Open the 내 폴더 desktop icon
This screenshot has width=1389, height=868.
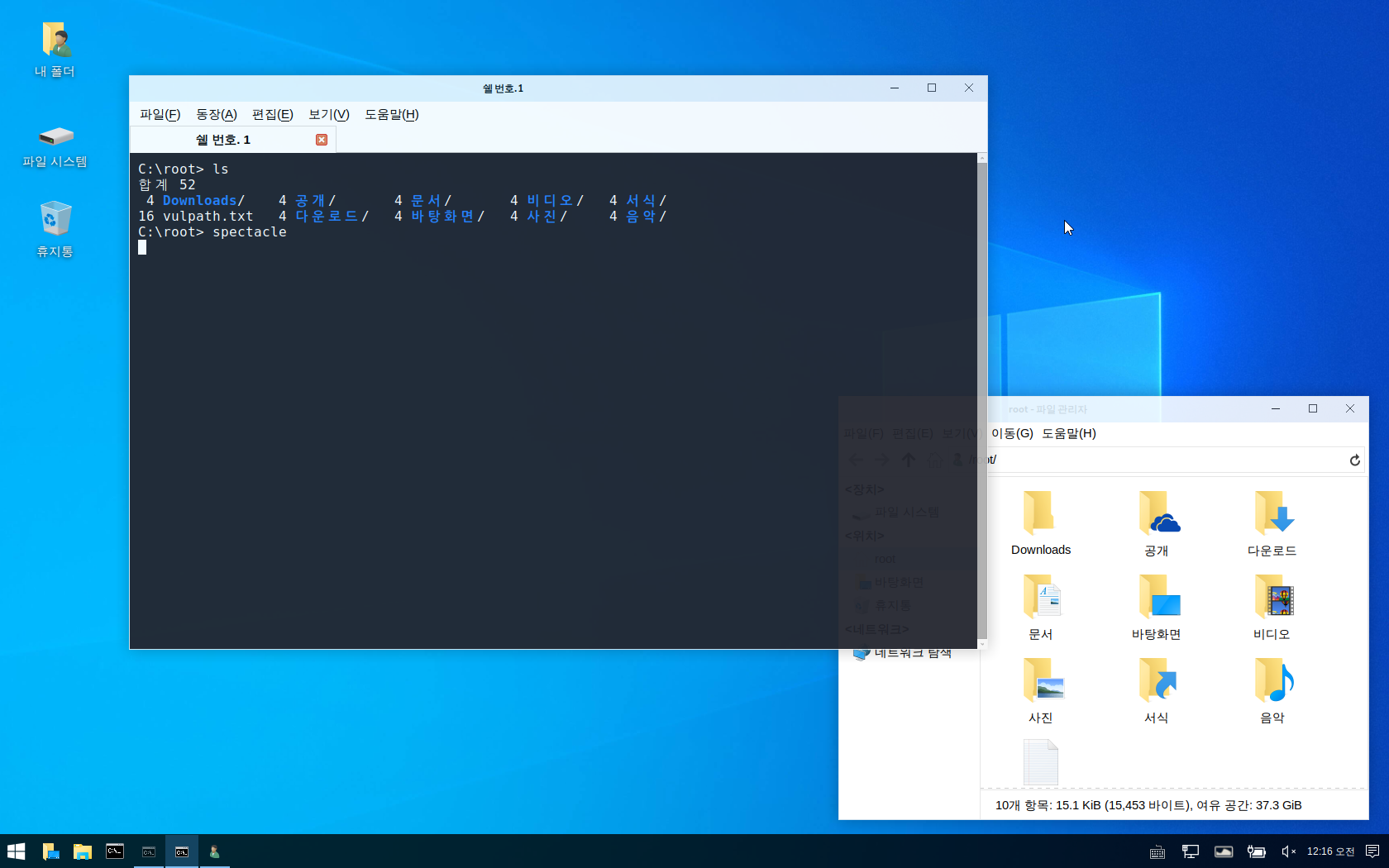point(55,50)
